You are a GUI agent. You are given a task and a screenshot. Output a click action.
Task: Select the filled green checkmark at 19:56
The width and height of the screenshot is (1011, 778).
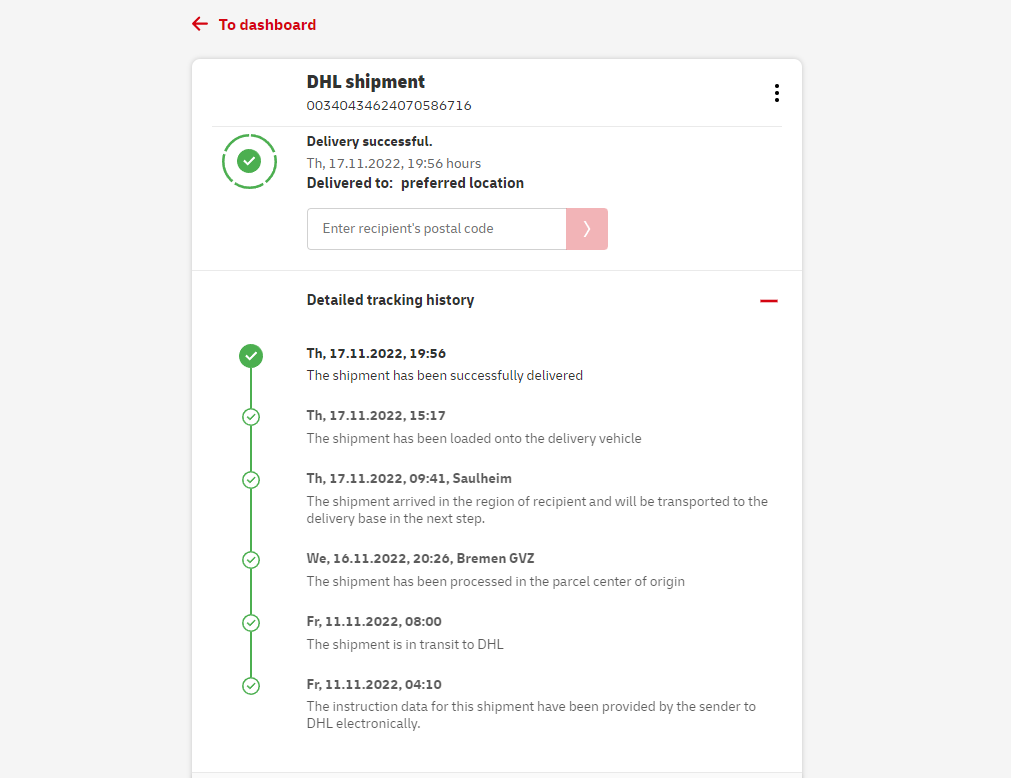(251, 355)
